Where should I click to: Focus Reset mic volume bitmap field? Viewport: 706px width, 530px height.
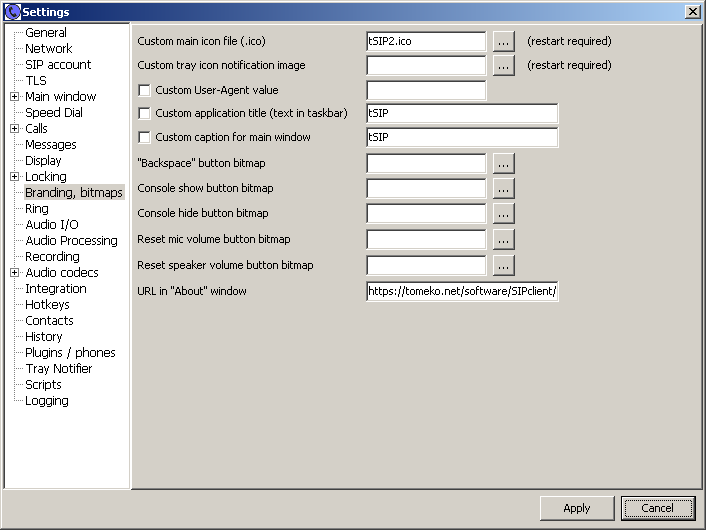point(426,240)
